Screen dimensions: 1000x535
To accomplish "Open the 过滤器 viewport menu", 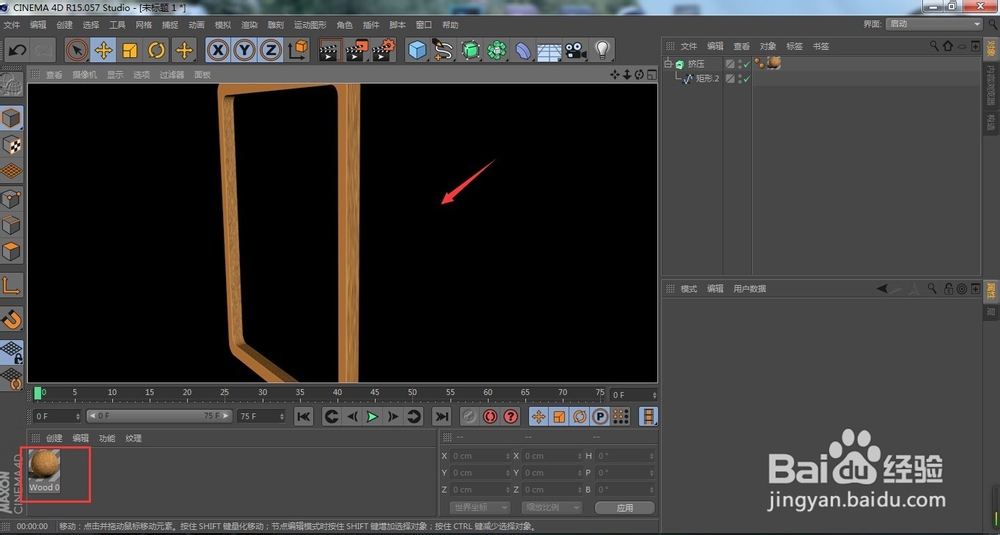I will tap(172, 75).
